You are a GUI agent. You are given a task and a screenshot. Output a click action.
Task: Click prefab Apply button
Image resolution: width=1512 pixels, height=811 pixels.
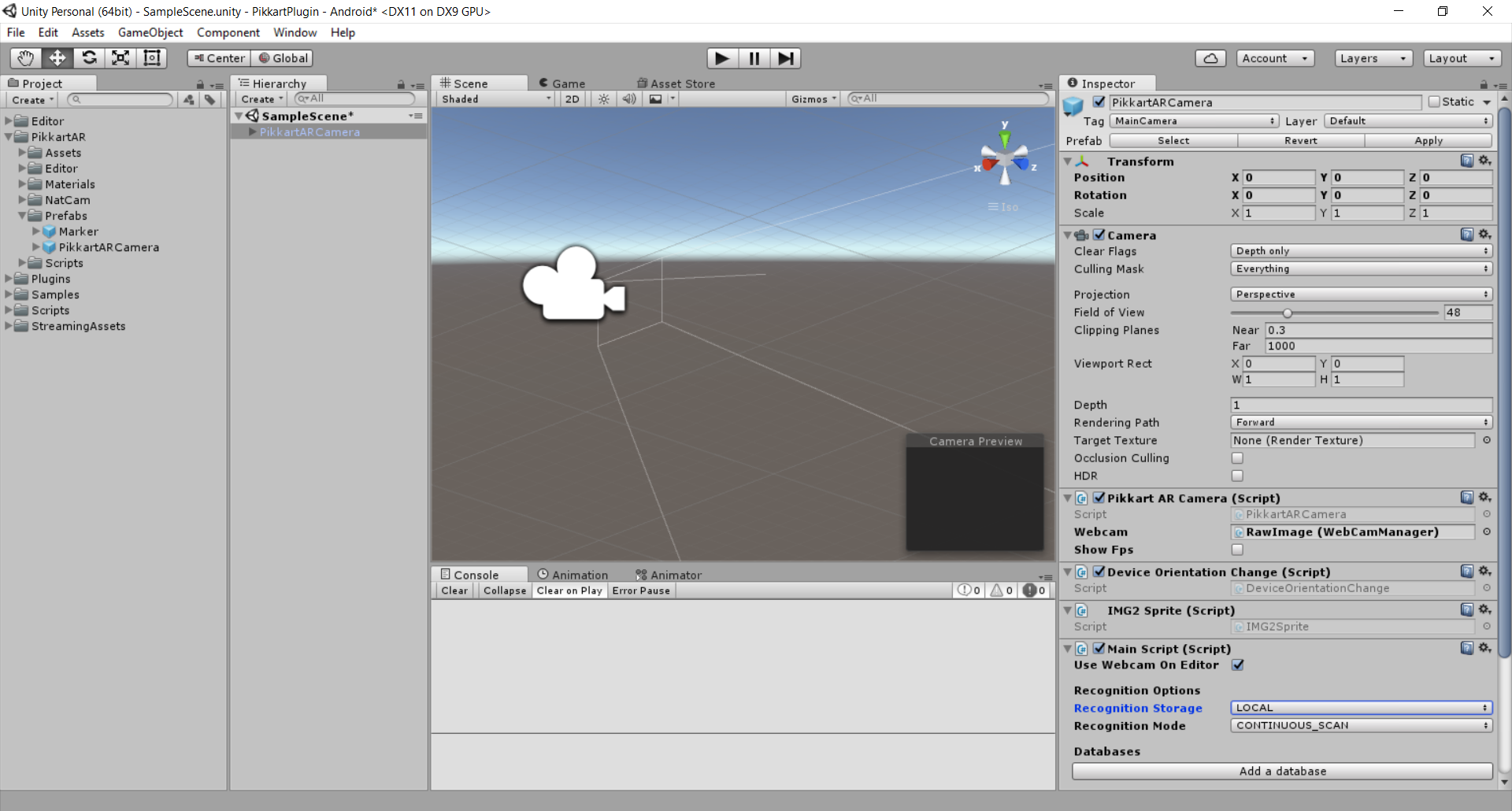[x=1429, y=141]
